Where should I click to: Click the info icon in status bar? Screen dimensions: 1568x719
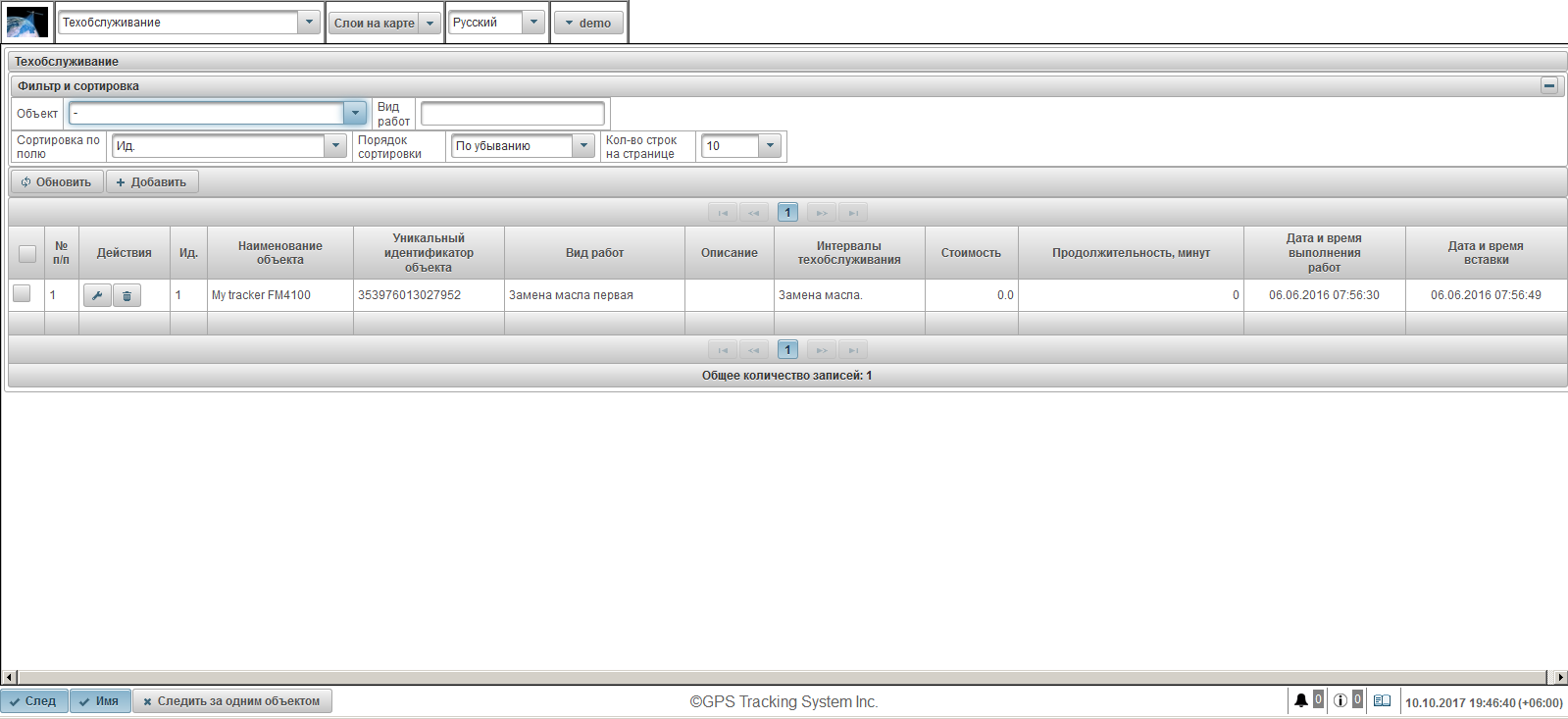pos(1340,700)
